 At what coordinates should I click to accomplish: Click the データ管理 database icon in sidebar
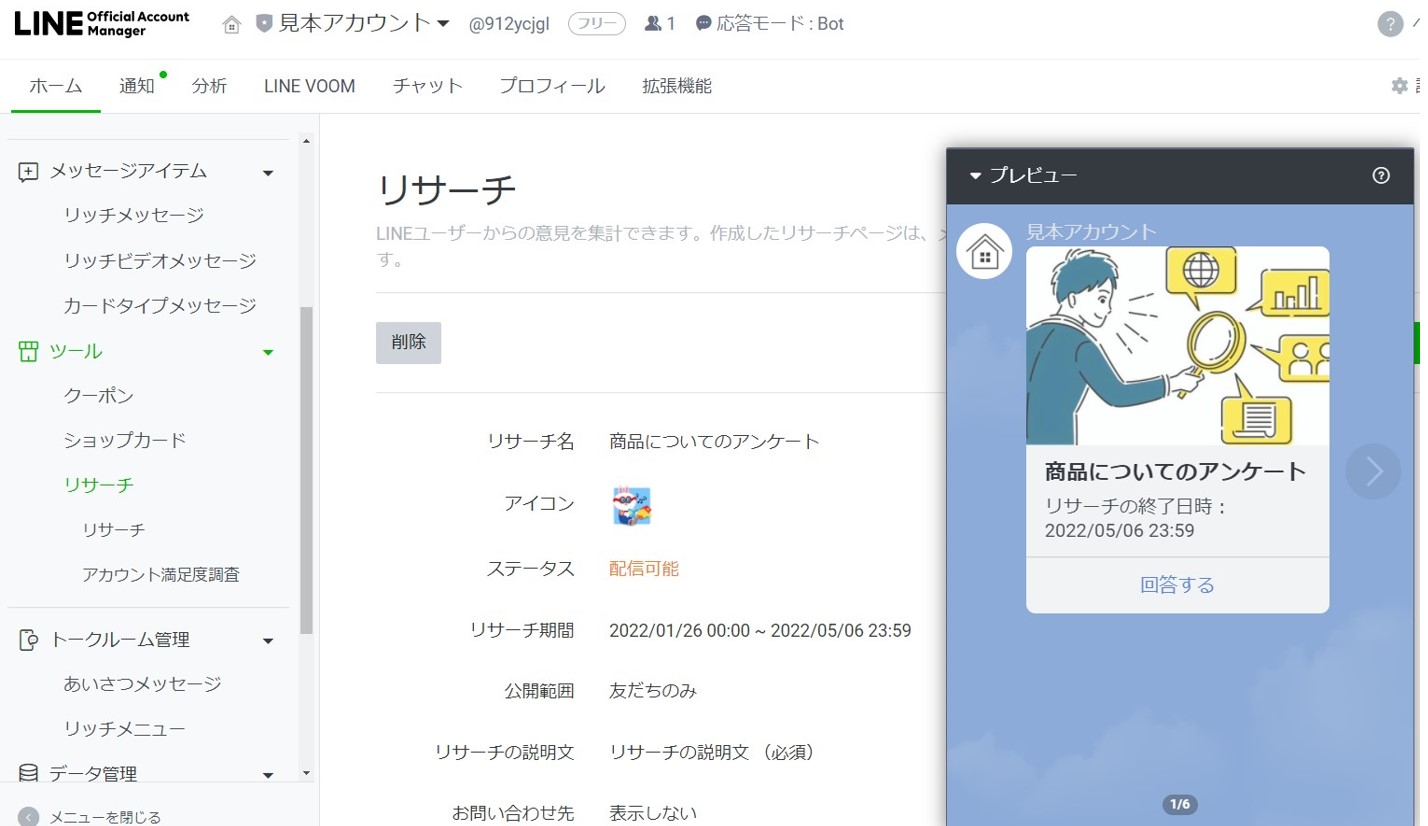click(27, 772)
